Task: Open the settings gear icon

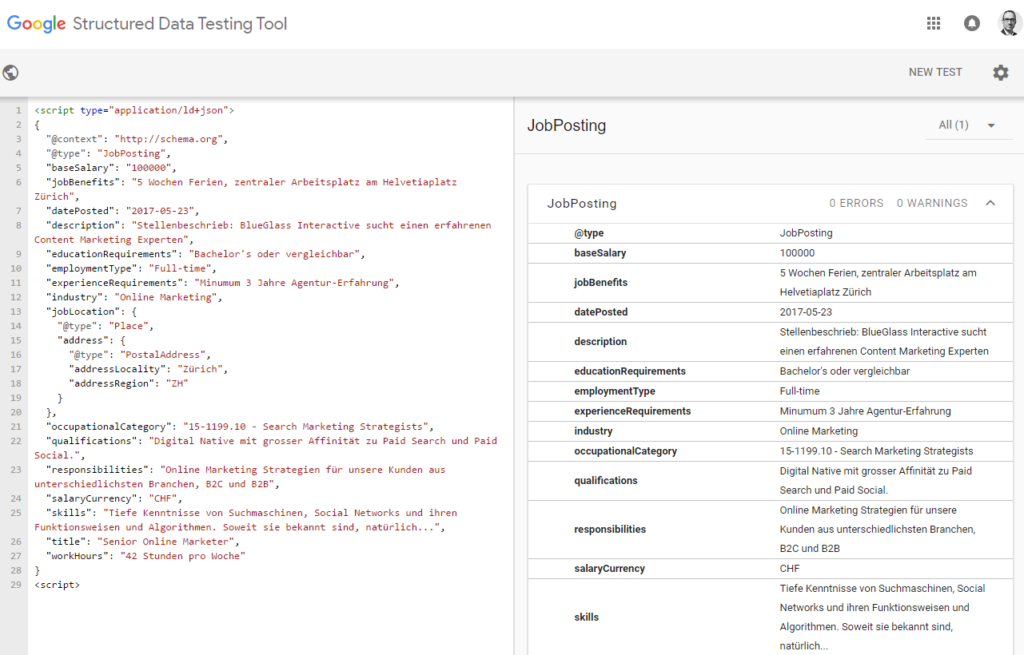Action: pyautogui.click(x=1000, y=72)
